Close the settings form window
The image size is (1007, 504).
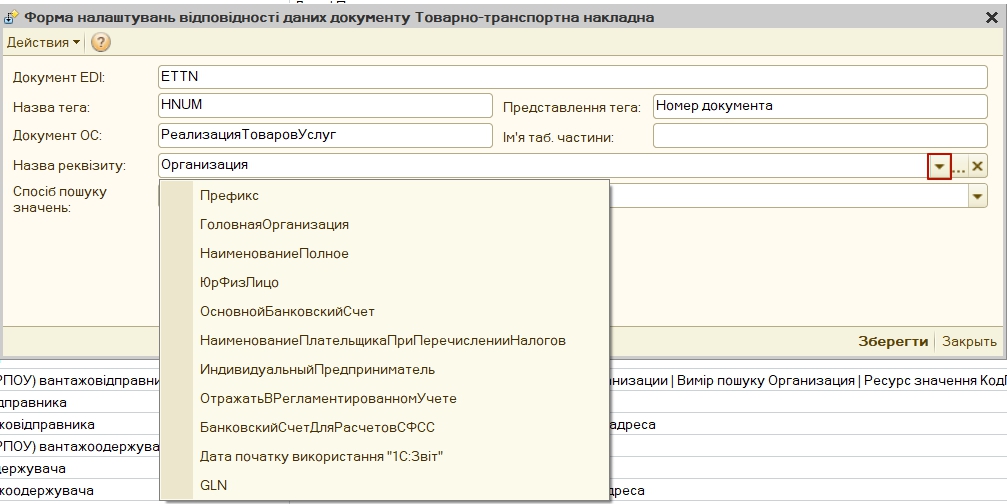tap(991, 18)
